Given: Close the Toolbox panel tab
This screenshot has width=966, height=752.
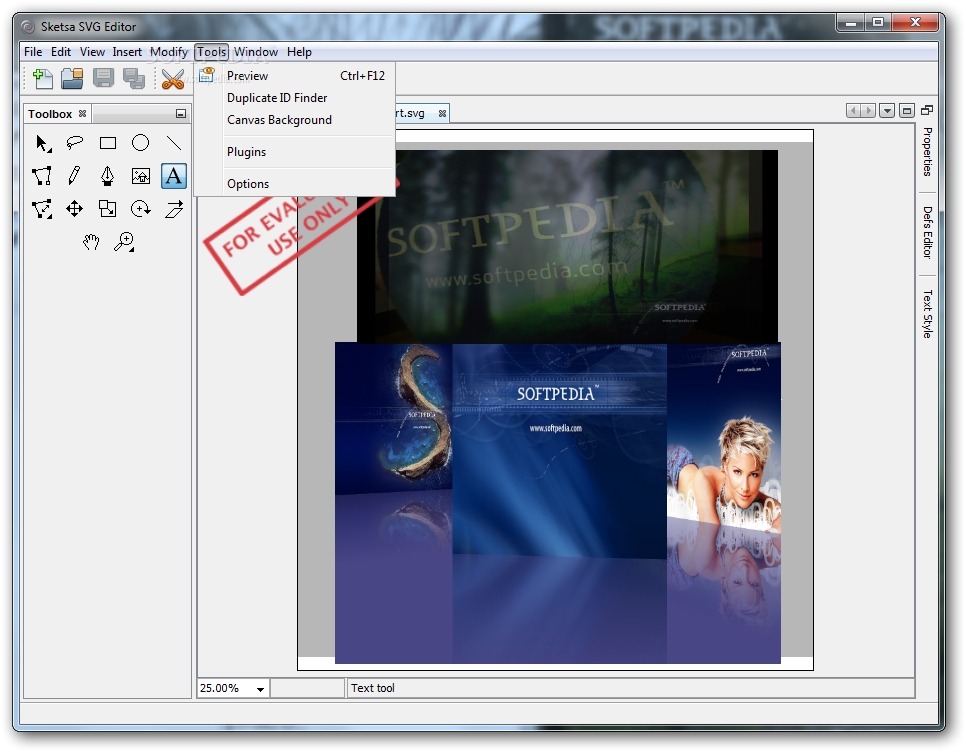Looking at the screenshot, I should [82, 114].
